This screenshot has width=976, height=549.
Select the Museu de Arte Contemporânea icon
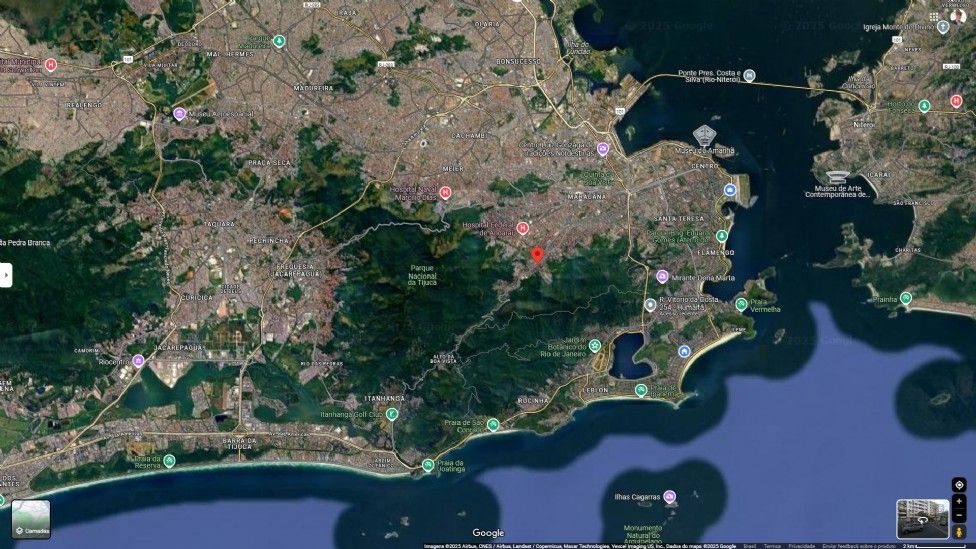pyautogui.click(x=837, y=177)
